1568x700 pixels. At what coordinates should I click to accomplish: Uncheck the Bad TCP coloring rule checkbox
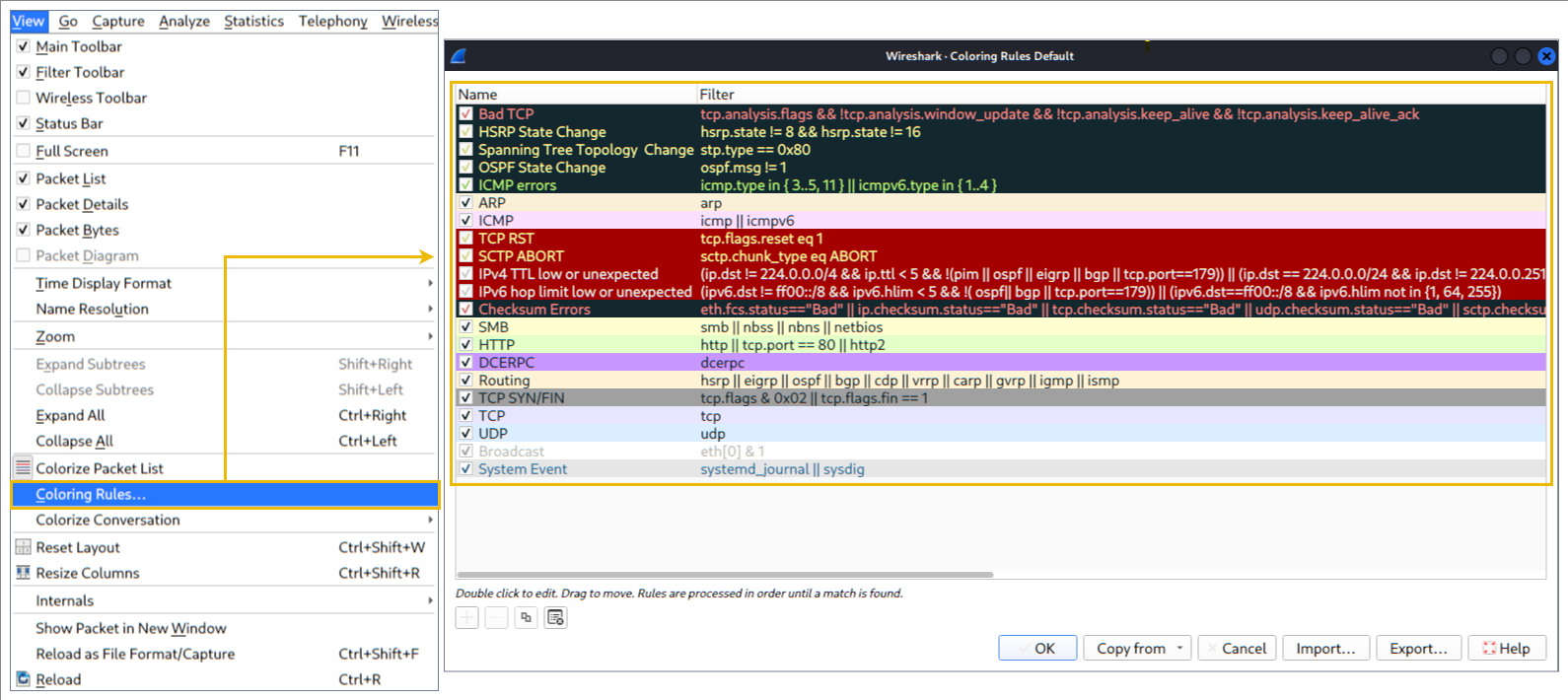click(466, 114)
